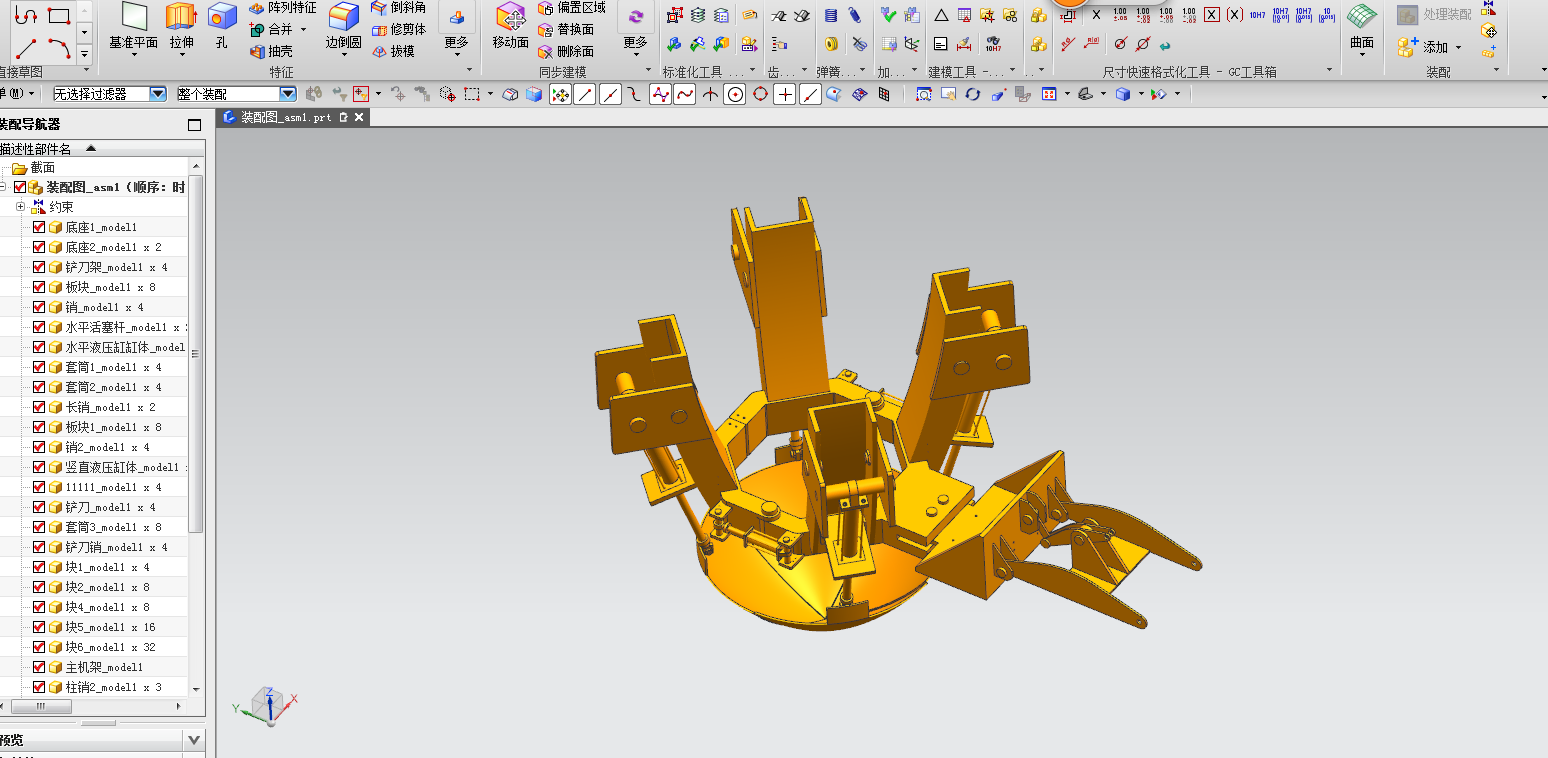This screenshot has height=758, width=1548.
Task: Click the 抽壳 shell tool
Action: pos(270,51)
